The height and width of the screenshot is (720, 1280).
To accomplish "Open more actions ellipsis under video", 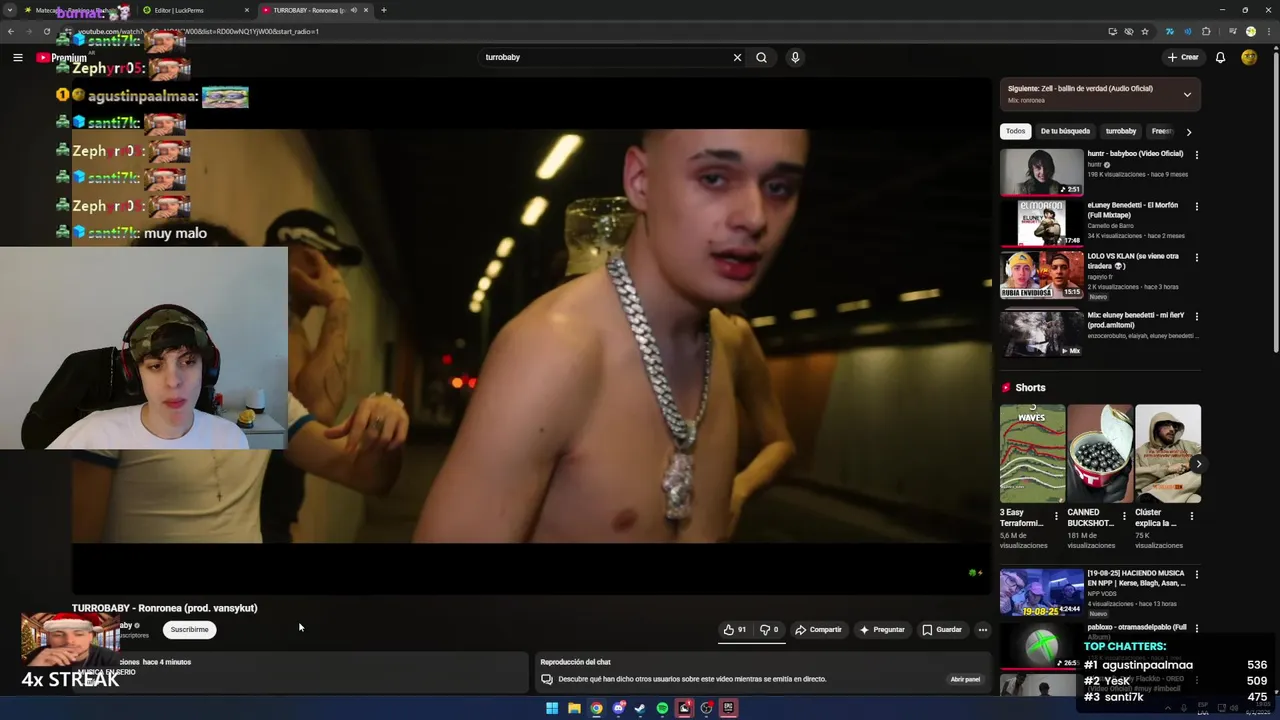I will pyautogui.click(x=983, y=629).
